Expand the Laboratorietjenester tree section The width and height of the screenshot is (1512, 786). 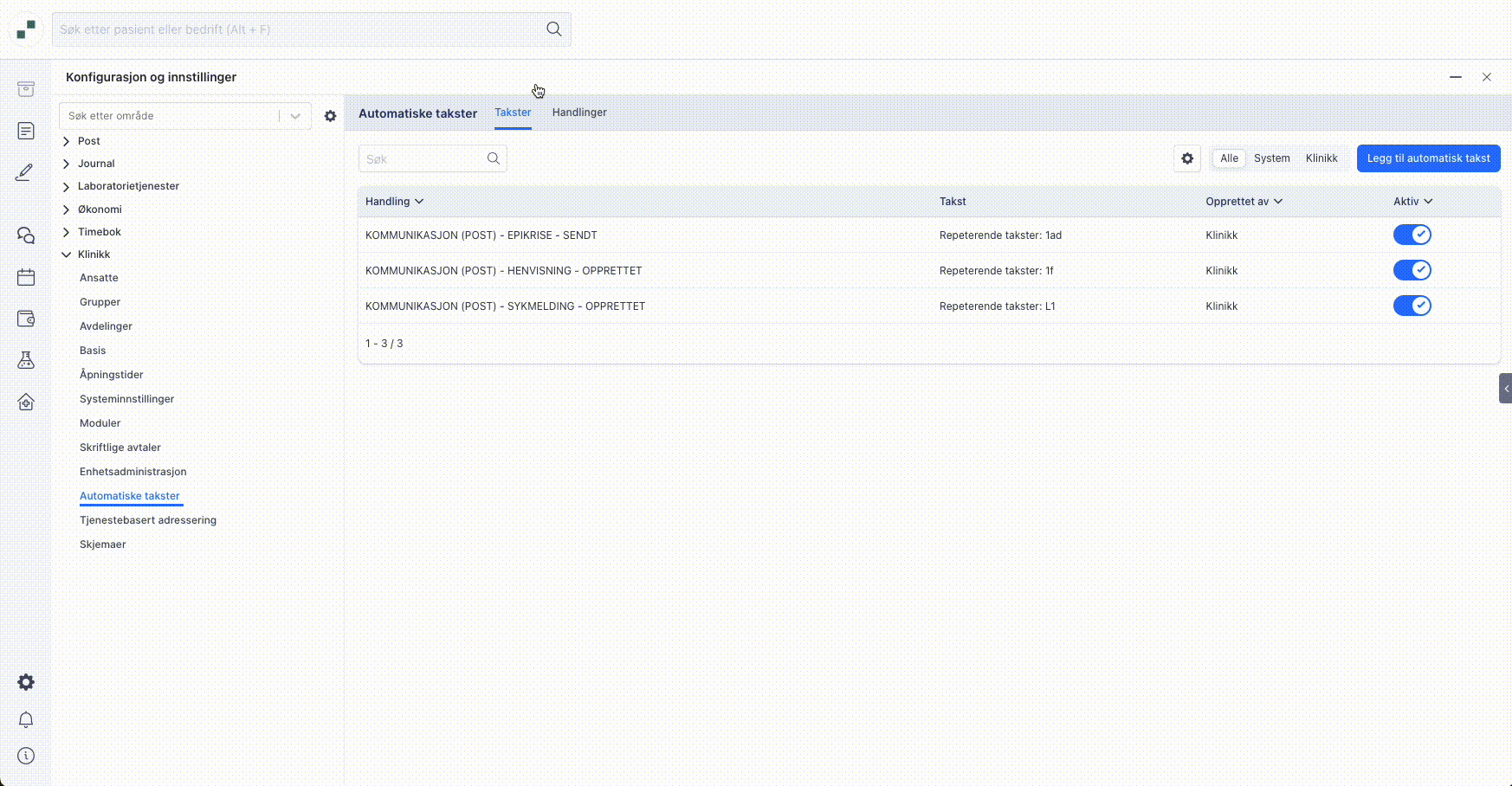67,186
